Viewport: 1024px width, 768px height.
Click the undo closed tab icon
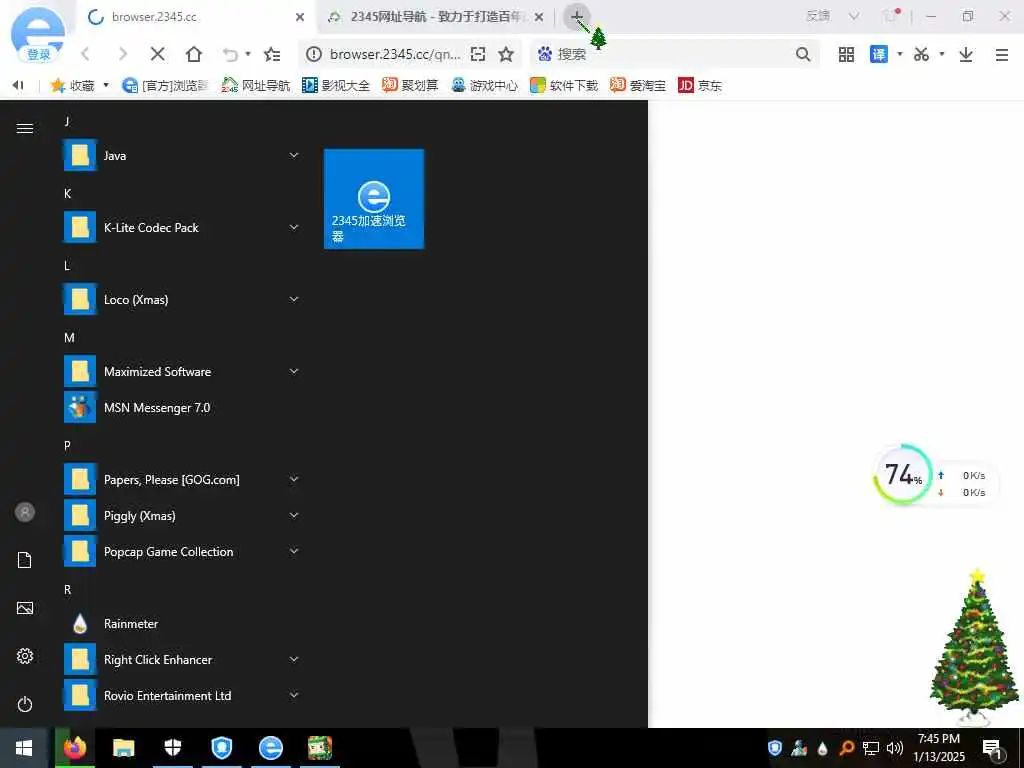pos(230,54)
